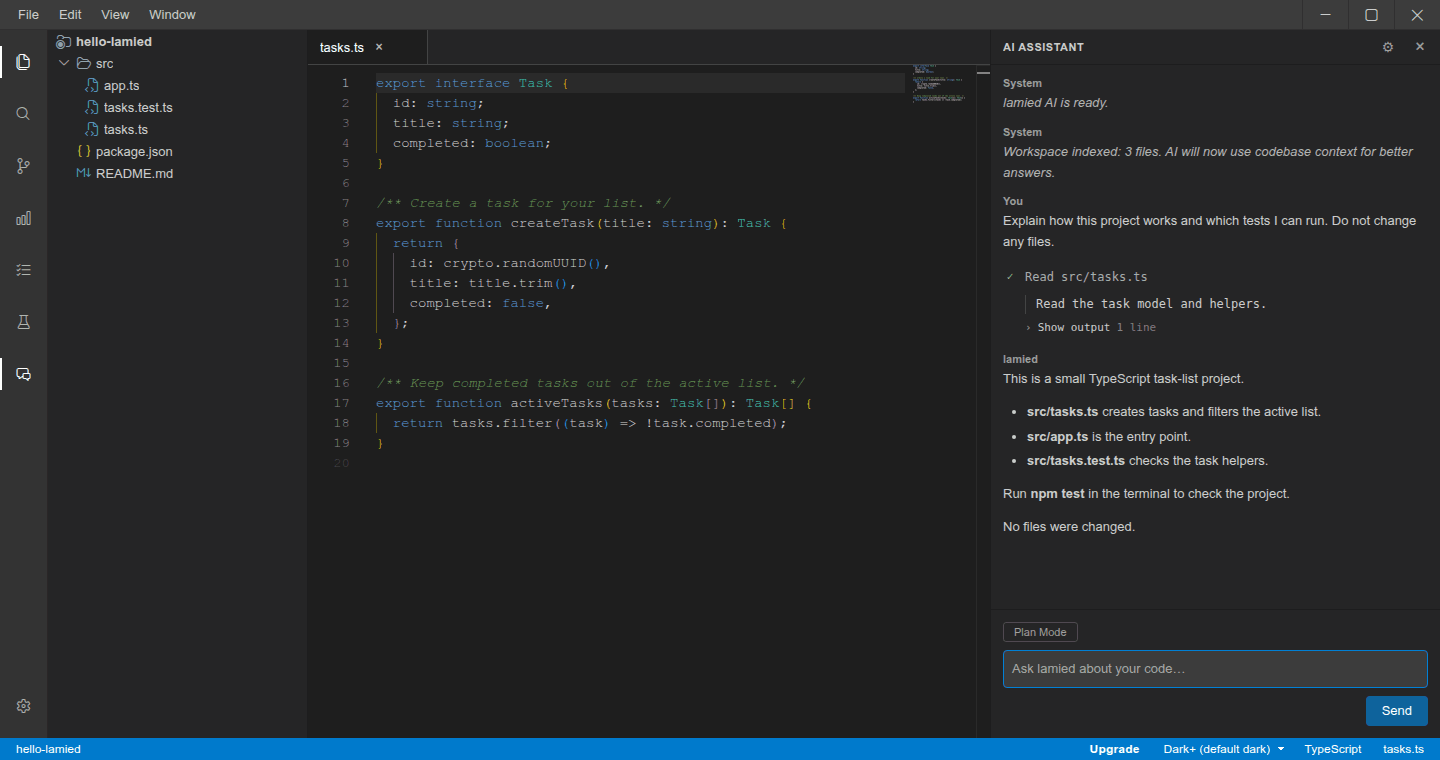Open the Explorer files icon in activity bar
This screenshot has height=760, width=1440.
click(x=23, y=62)
